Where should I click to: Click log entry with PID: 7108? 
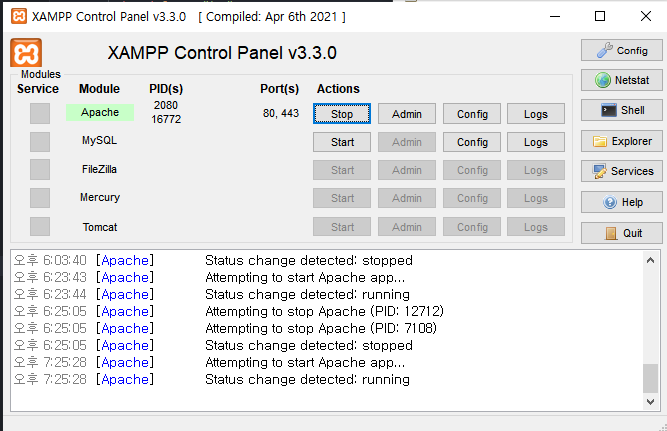(x=225, y=328)
